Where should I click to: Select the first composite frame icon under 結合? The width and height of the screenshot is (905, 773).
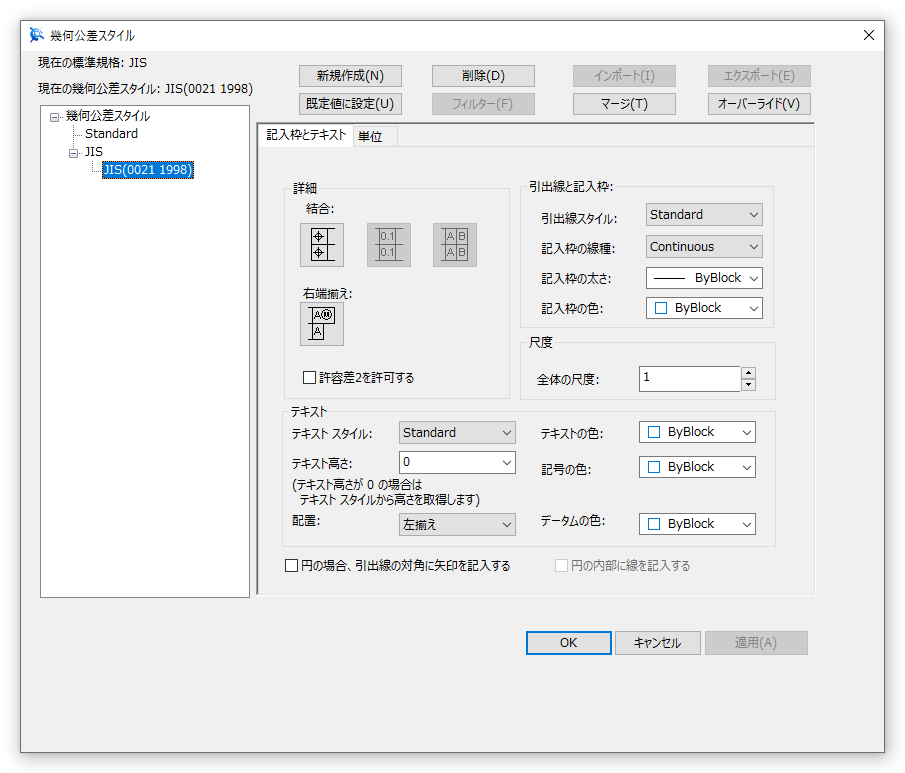point(321,244)
